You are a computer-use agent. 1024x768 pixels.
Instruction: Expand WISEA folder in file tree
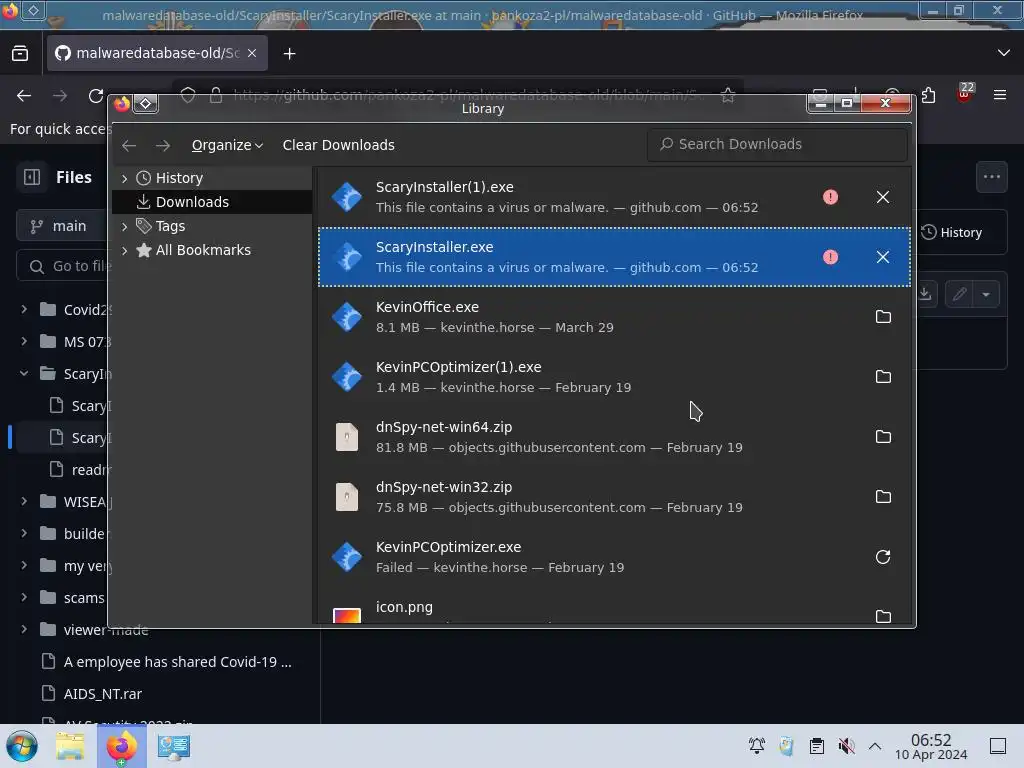pos(24,502)
